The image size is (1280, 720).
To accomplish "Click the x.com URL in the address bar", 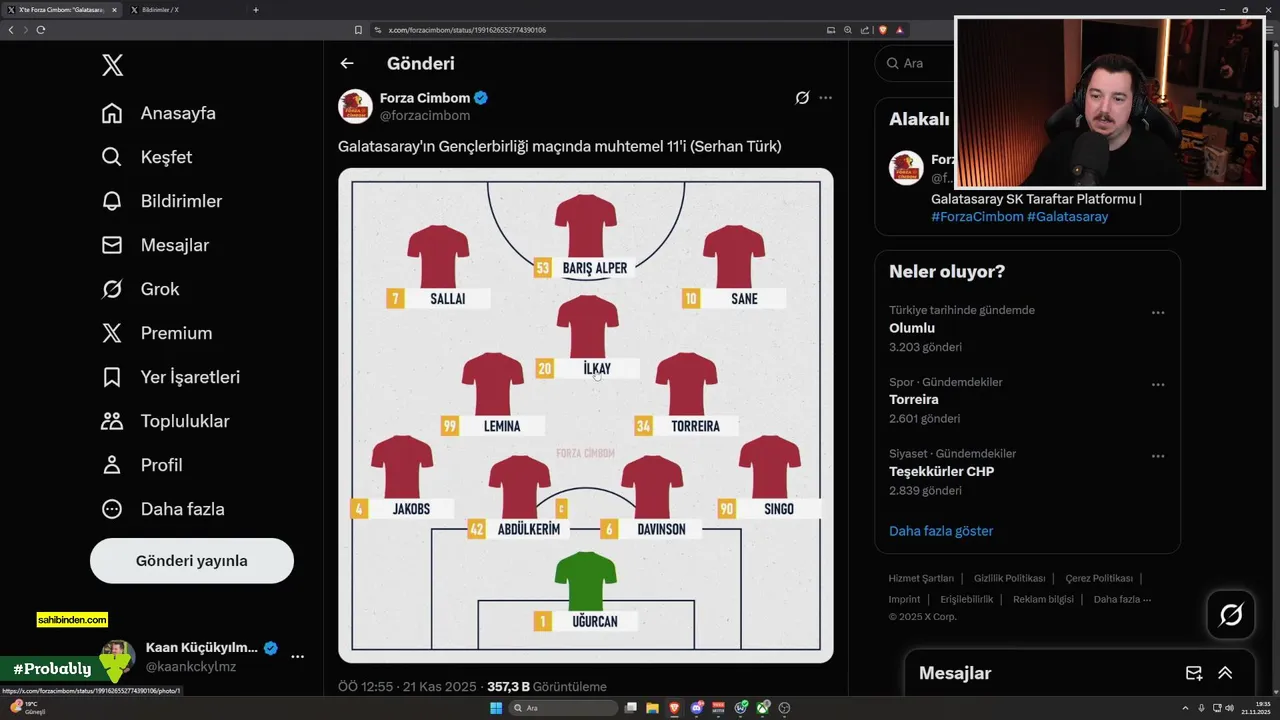I will (467, 30).
